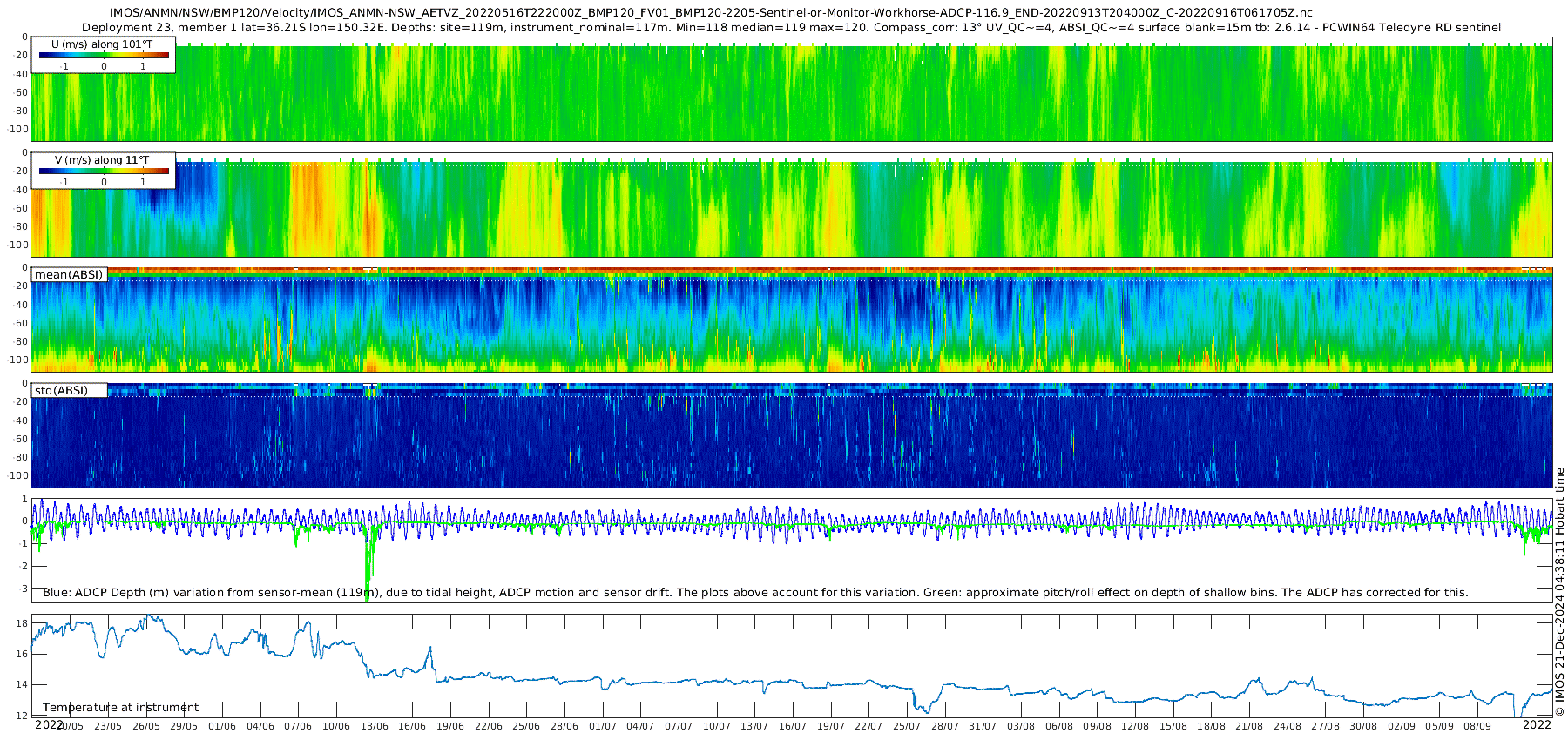
Task: Click the '23/05' date tick label
Action: 108,726
